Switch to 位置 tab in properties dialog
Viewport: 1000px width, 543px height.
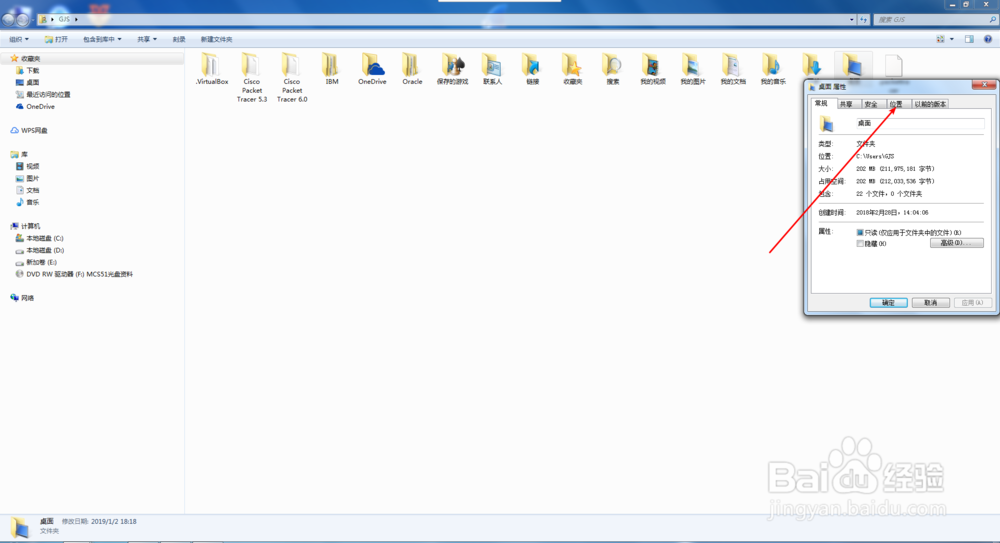896,104
